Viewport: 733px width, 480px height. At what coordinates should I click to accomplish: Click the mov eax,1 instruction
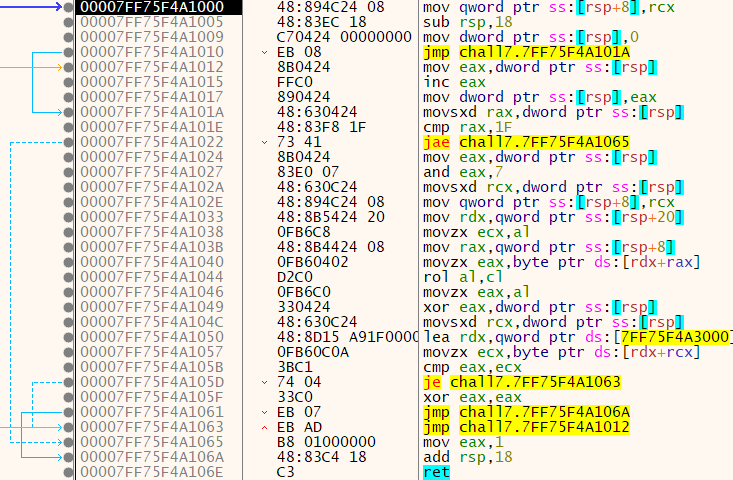[x=463, y=442]
